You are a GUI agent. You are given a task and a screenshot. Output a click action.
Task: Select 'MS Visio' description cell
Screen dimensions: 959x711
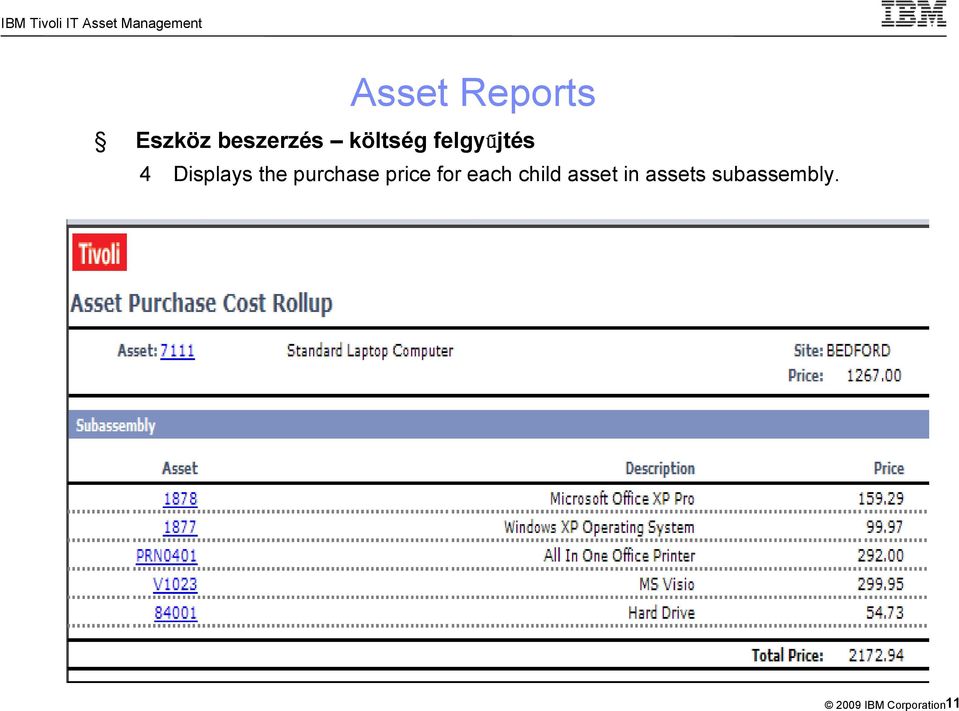(667, 584)
